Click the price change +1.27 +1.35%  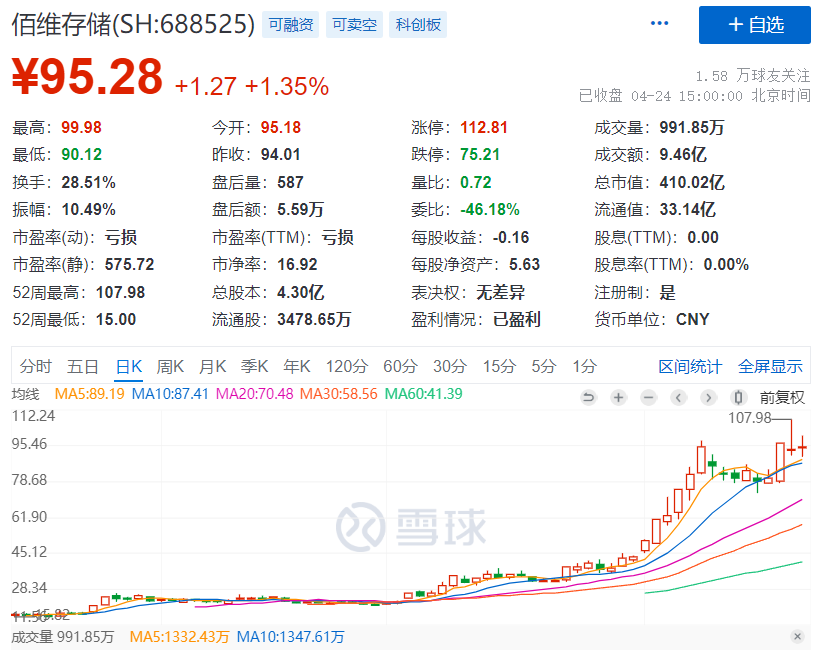pos(252,87)
